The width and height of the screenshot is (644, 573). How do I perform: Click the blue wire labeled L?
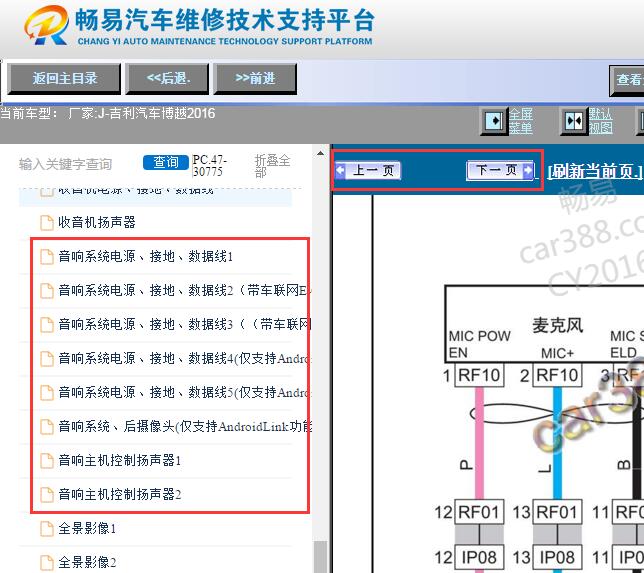click(x=557, y=444)
